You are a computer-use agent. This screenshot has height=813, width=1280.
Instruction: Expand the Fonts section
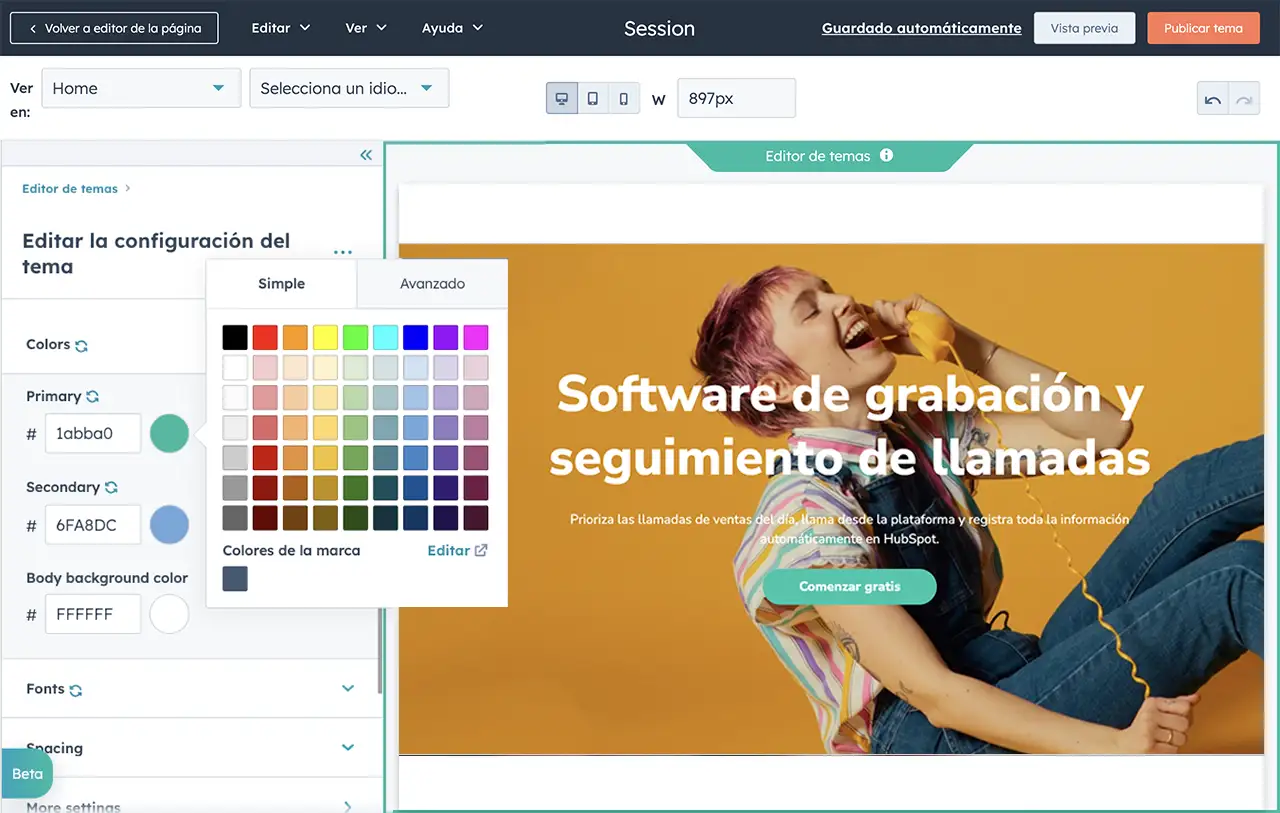[348, 689]
